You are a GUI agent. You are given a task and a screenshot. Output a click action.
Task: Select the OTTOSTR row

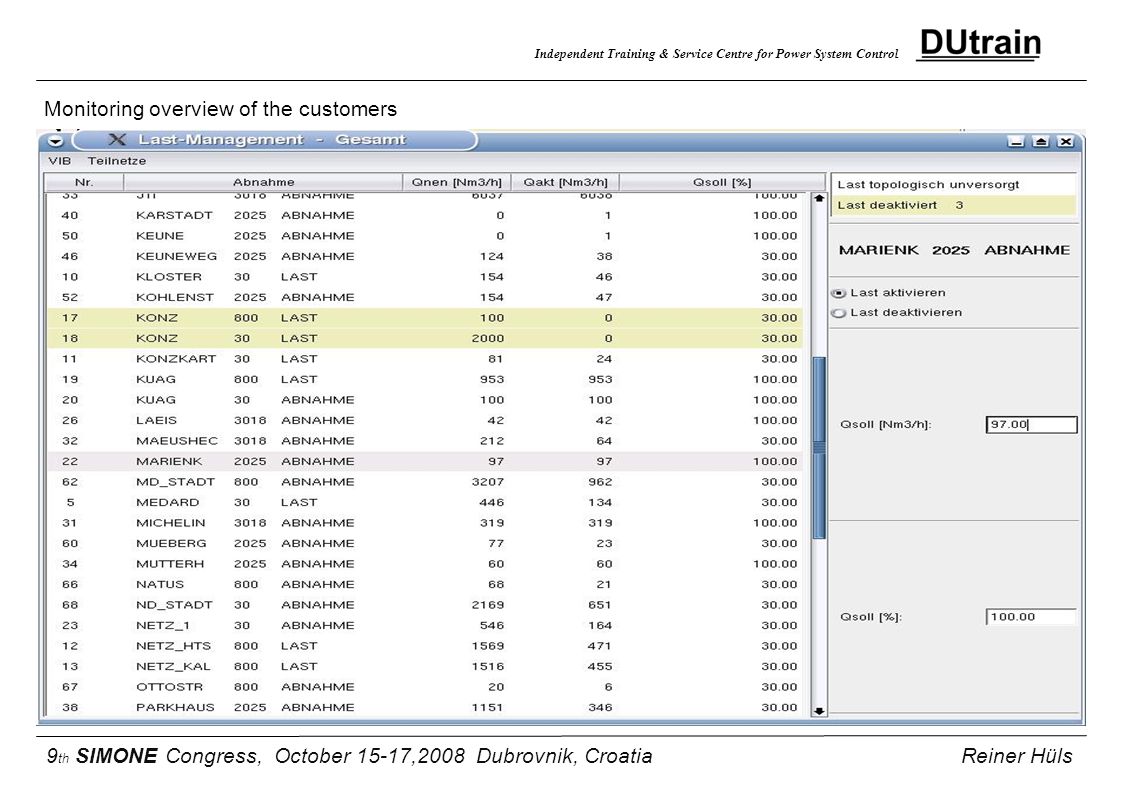425,687
